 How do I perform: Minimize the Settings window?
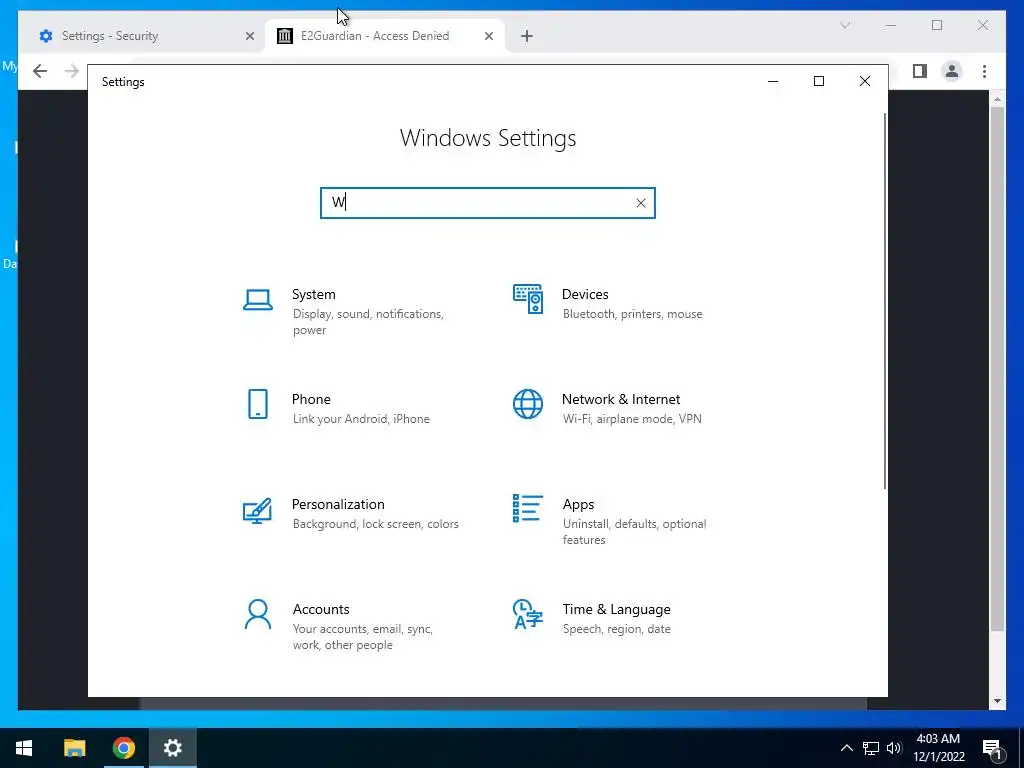point(773,82)
